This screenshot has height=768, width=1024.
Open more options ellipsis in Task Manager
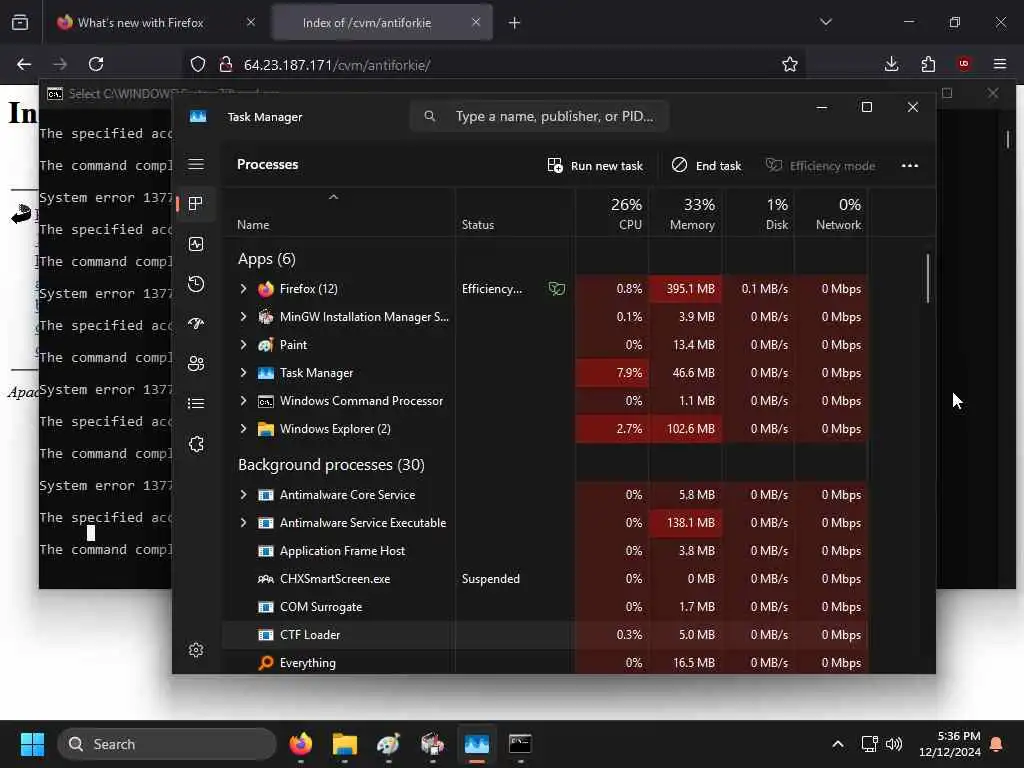pos(910,166)
